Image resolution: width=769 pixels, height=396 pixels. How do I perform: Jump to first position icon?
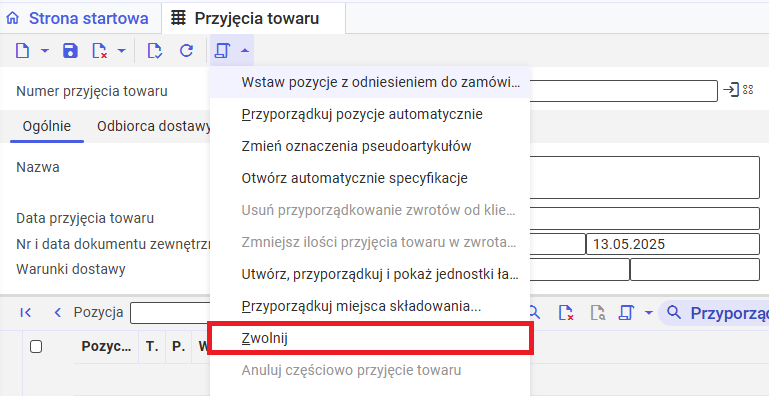click(26, 313)
